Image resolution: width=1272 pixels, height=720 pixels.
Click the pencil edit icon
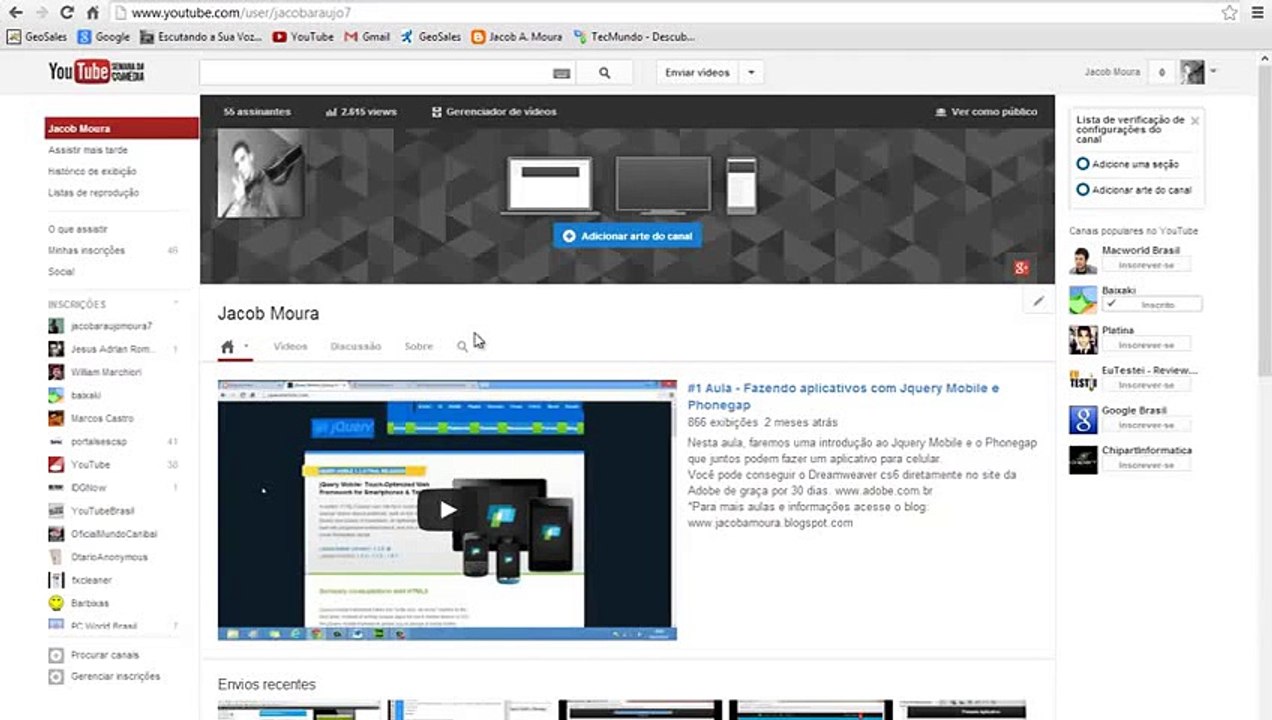pyautogui.click(x=1038, y=301)
